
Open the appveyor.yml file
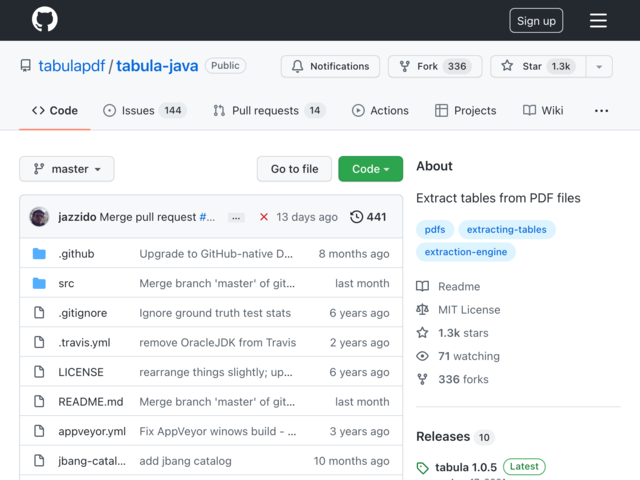[92, 431]
